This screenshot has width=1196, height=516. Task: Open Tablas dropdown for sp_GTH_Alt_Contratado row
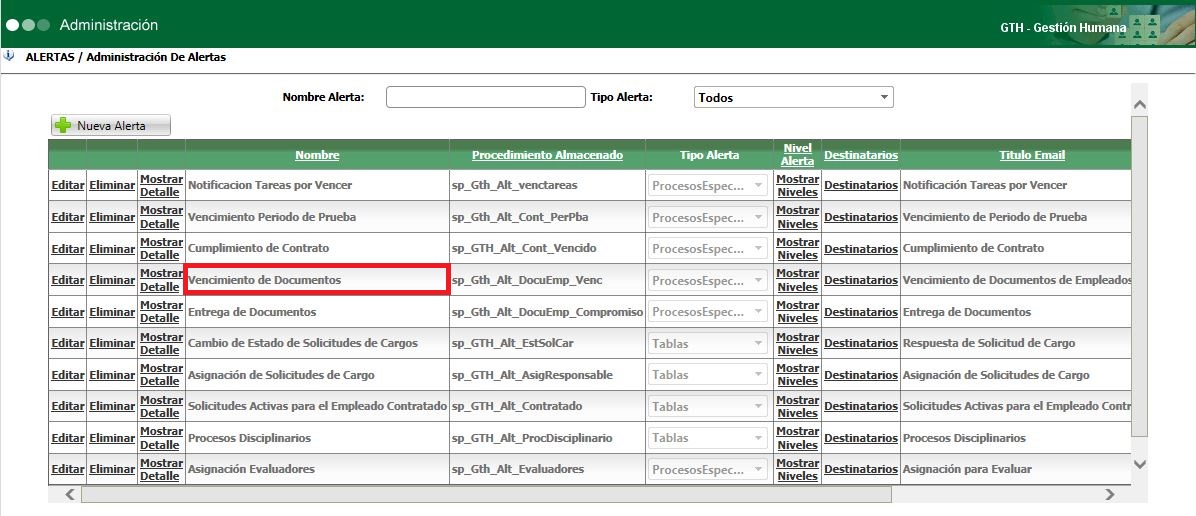[x=709, y=407]
